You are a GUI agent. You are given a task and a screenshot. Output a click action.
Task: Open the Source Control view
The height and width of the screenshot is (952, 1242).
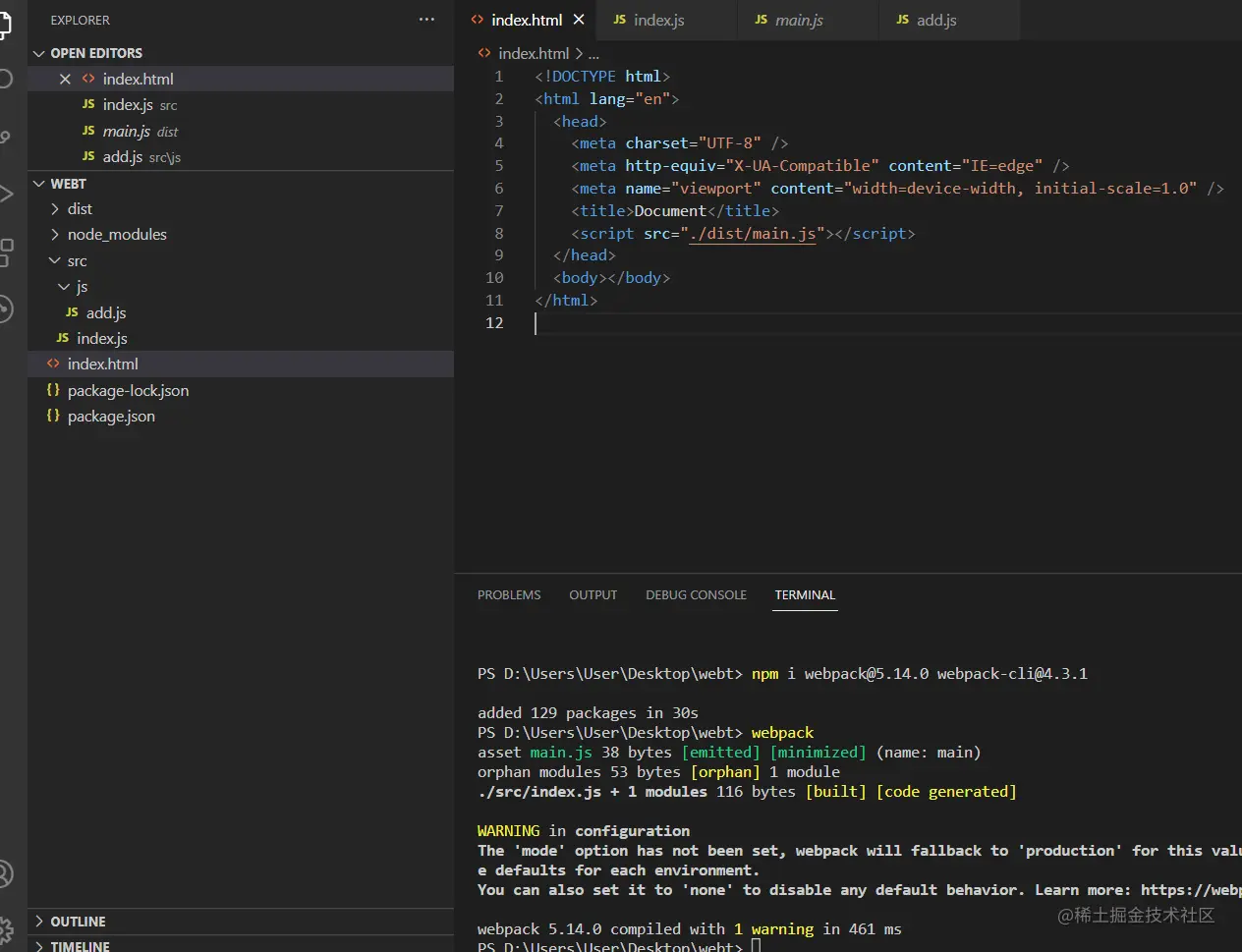point(5,138)
